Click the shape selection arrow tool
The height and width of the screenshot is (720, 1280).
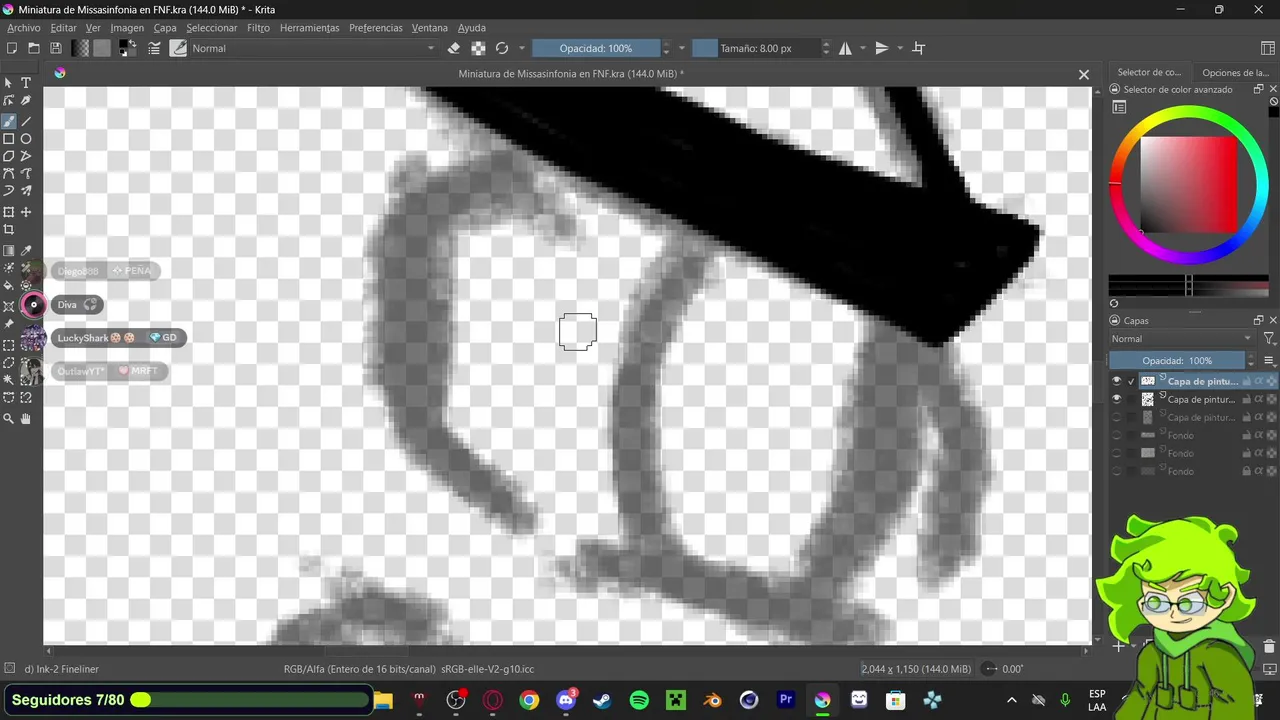point(9,83)
